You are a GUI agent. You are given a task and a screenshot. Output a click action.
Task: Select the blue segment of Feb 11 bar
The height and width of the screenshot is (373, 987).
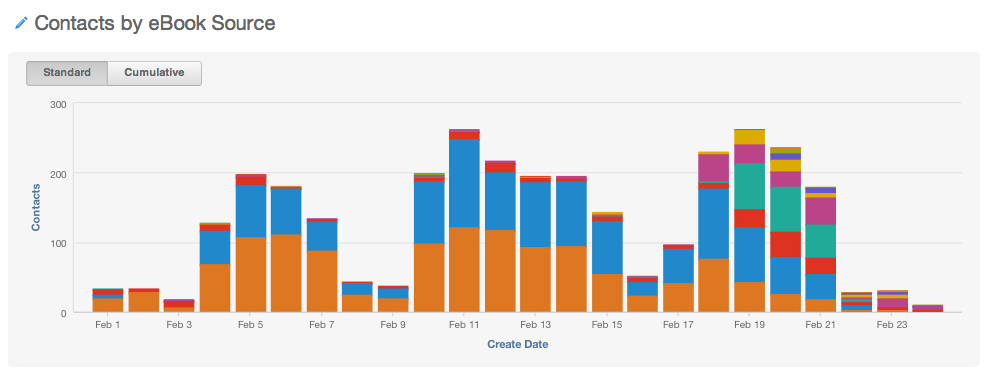click(x=465, y=183)
